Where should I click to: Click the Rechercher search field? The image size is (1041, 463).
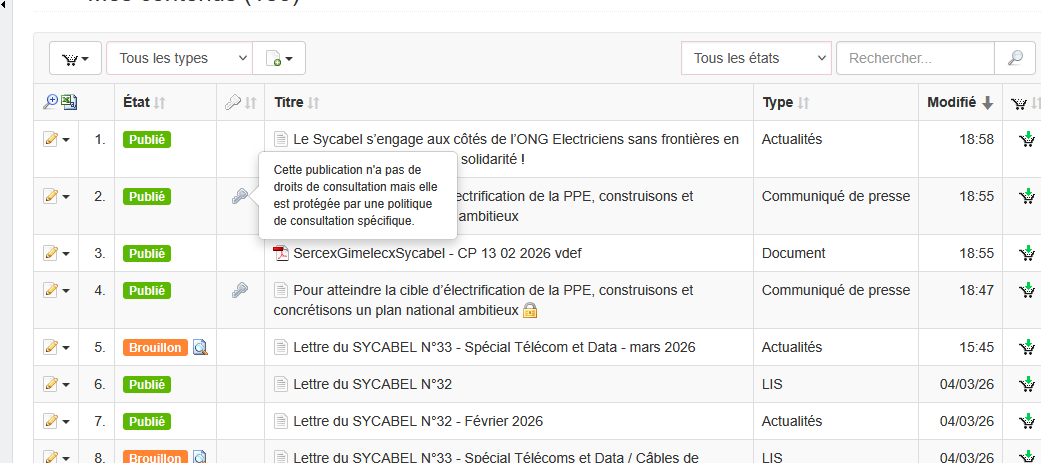tap(915, 58)
